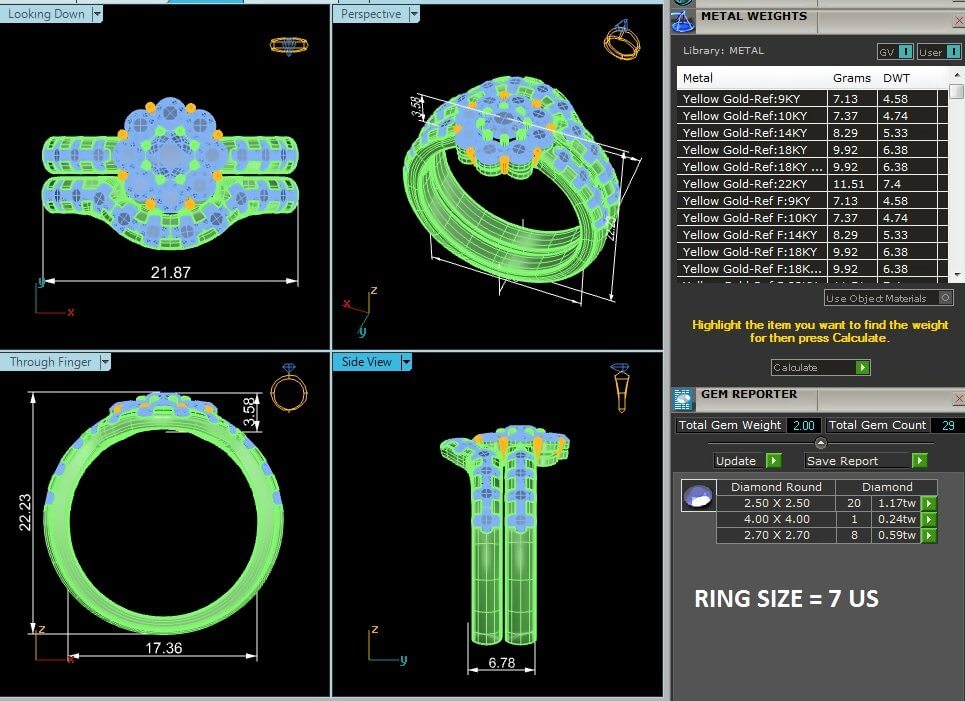This screenshot has width=965, height=701.
Task: Click the green arrow beside 1.17tw
Action: point(929,504)
